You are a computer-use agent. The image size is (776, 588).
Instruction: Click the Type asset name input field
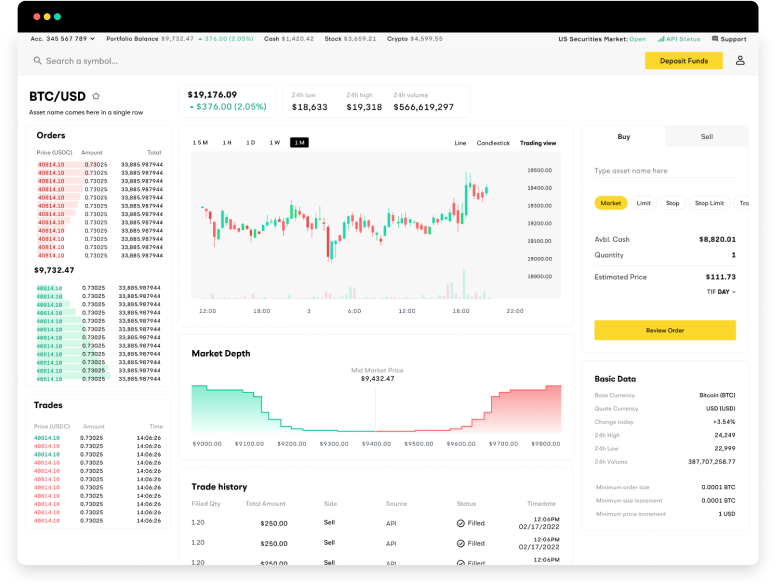click(664, 171)
